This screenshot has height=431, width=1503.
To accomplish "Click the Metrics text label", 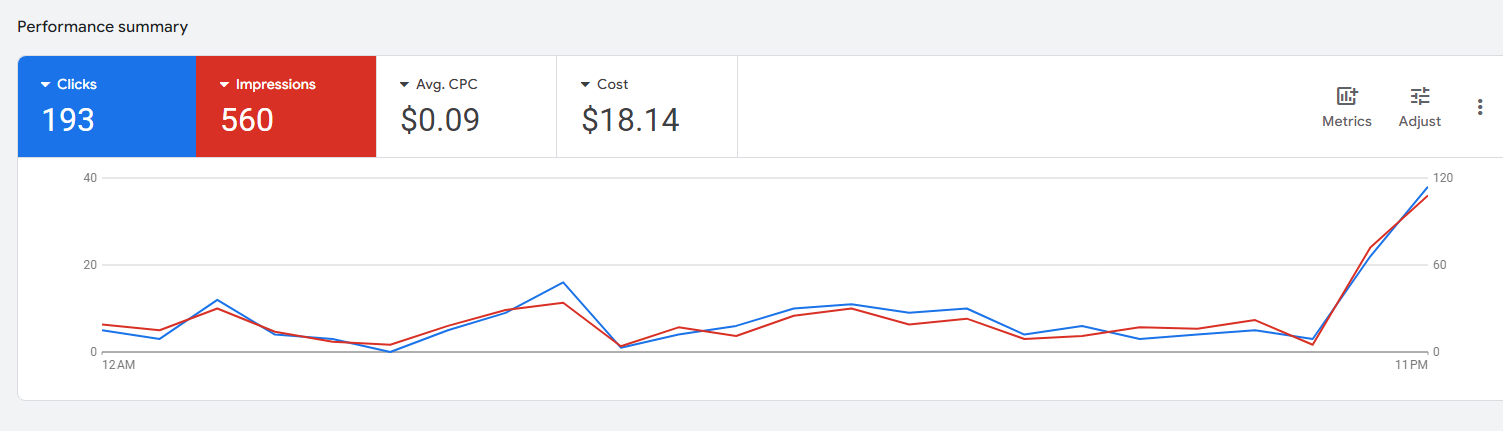I will (x=1347, y=121).
